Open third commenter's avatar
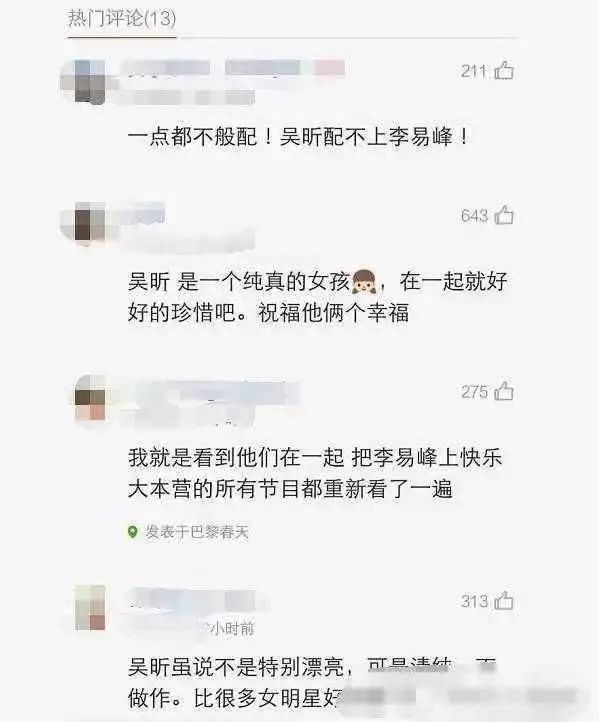Image resolution: width=599 pixels, height=722 pixels. 90,398
